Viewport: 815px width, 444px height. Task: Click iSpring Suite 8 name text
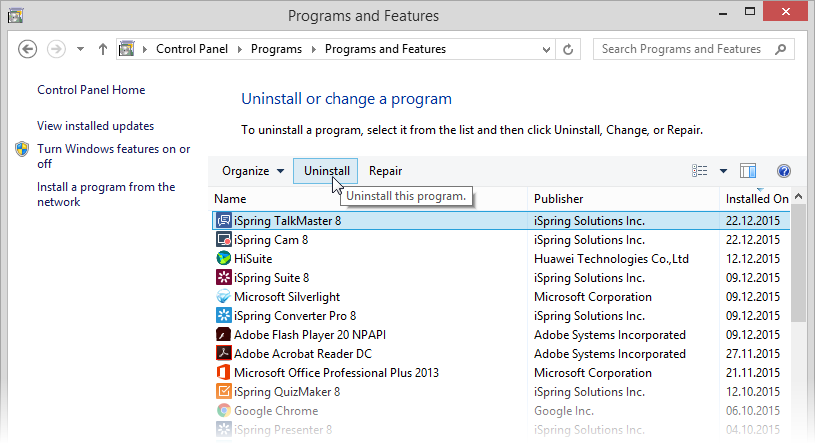point(271,278)
